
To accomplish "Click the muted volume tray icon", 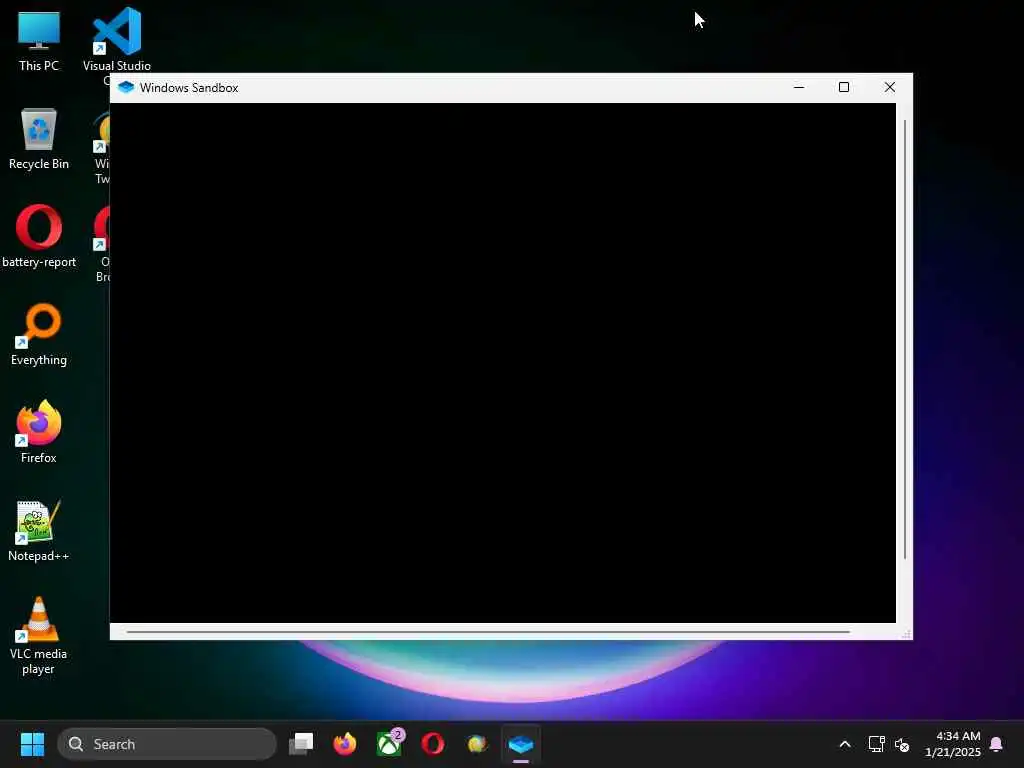I will coord(902,744).
